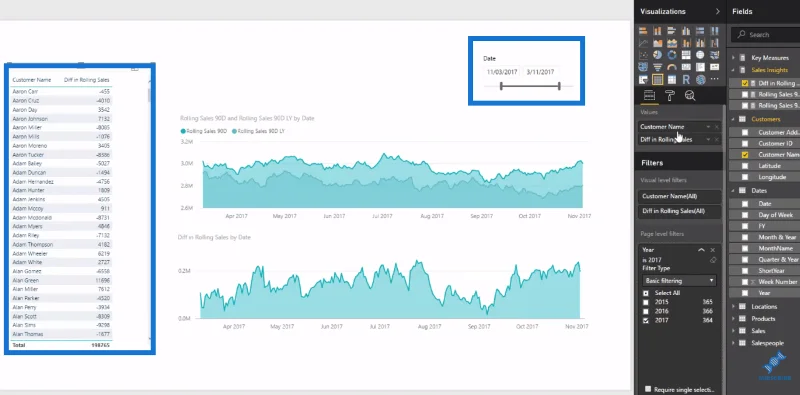Sort by Customer Name column header

pos(32,80)
